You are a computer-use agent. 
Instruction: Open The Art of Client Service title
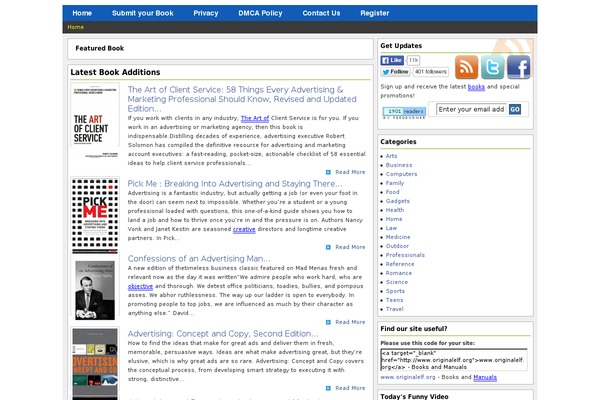(x=242, y=99)
